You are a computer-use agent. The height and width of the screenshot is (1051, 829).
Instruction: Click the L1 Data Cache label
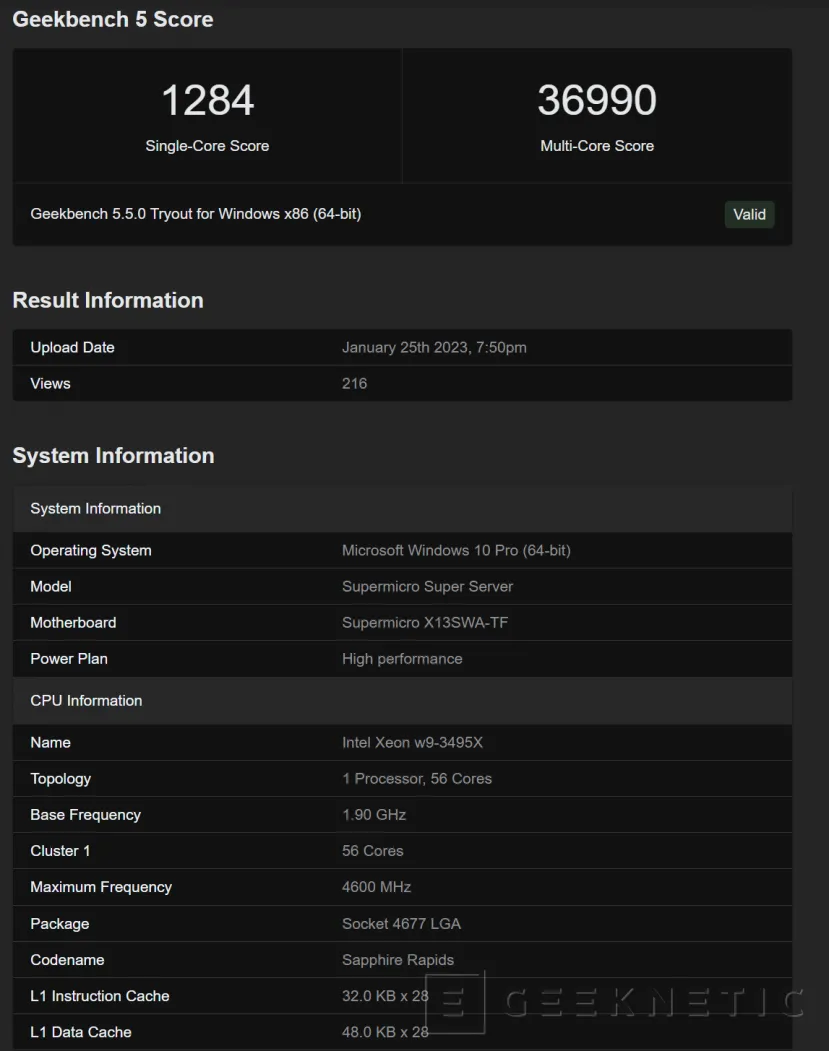click(x=81, y=1032)
